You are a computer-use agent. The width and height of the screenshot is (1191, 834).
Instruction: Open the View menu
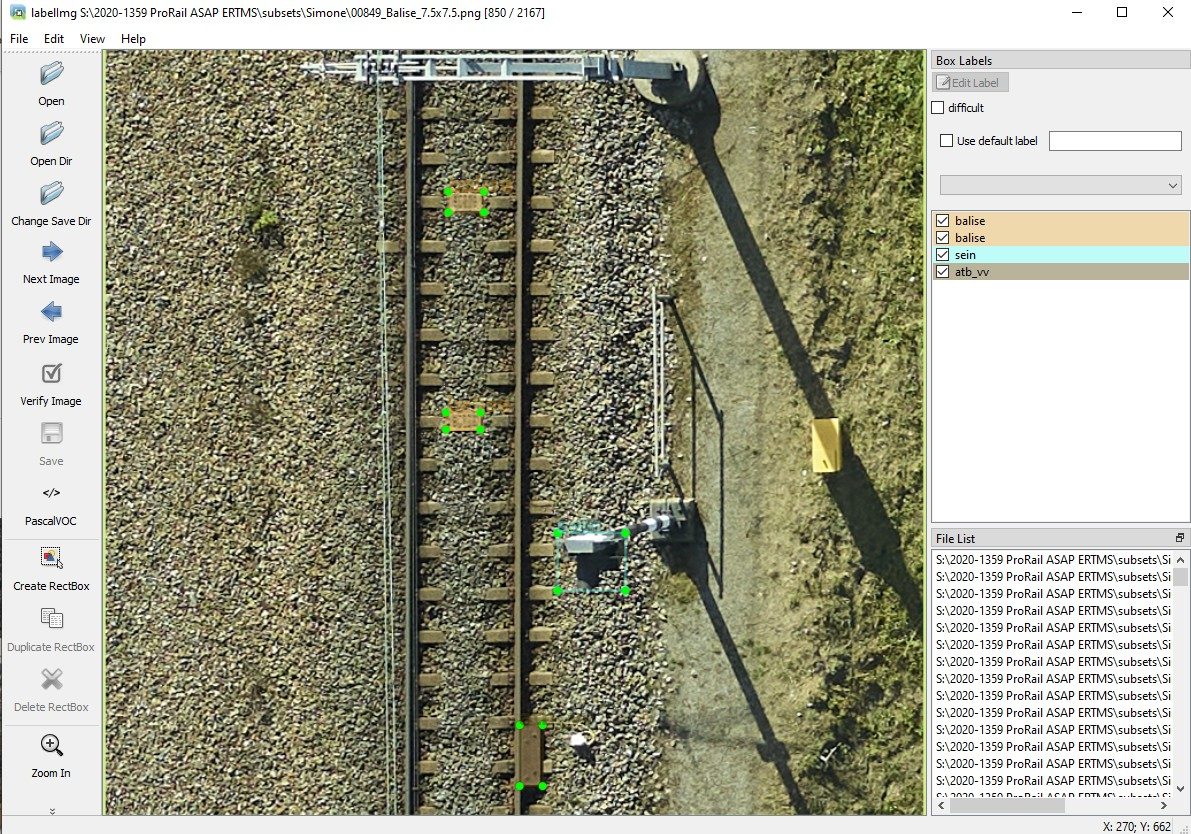point(92,38)
